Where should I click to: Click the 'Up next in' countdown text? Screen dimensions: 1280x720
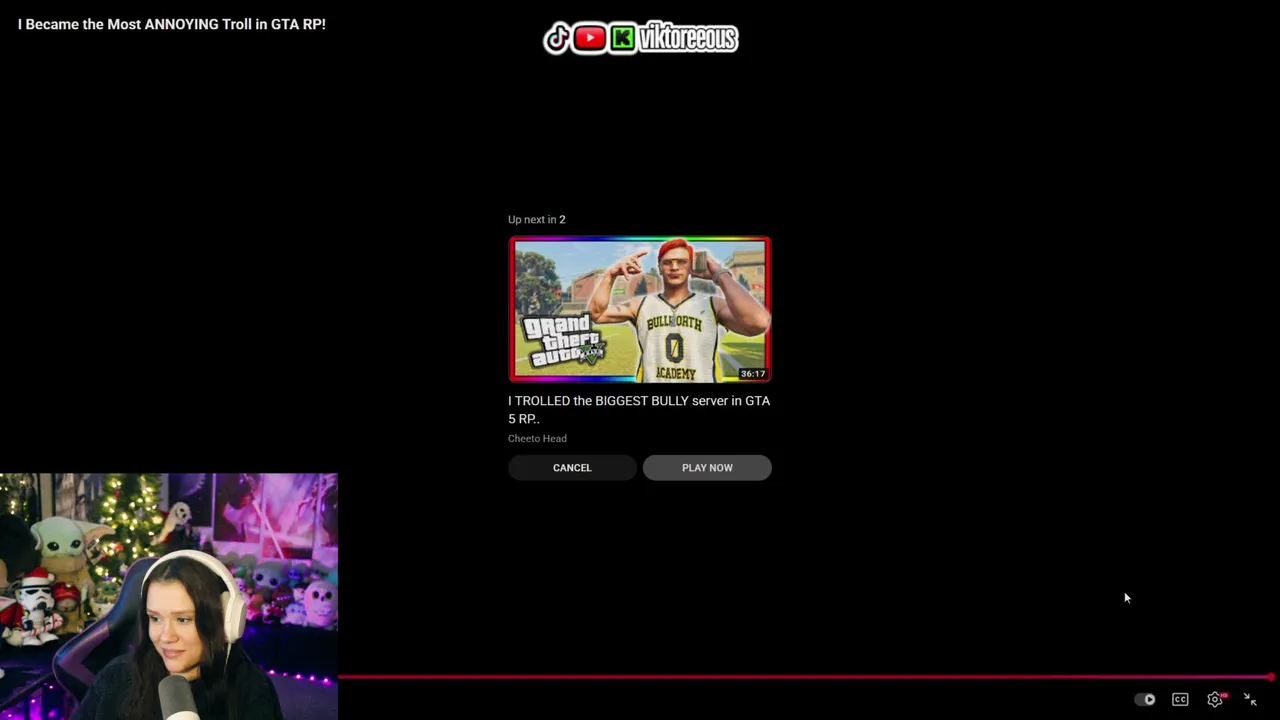537,219
